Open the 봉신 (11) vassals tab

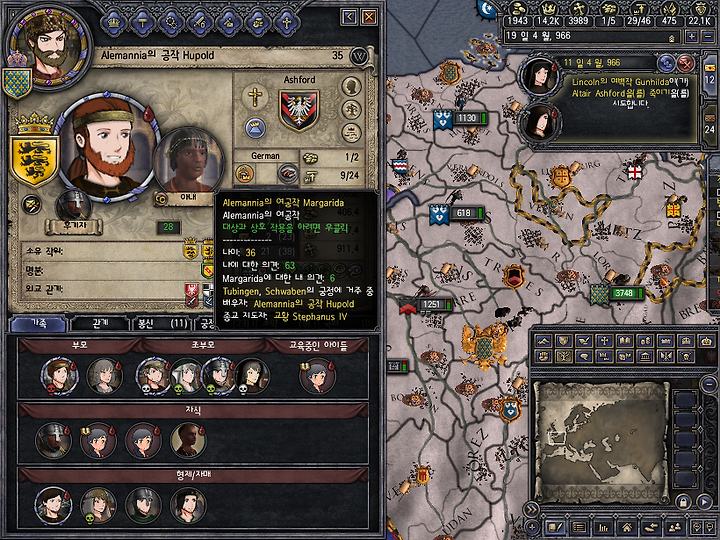(162, 324)
